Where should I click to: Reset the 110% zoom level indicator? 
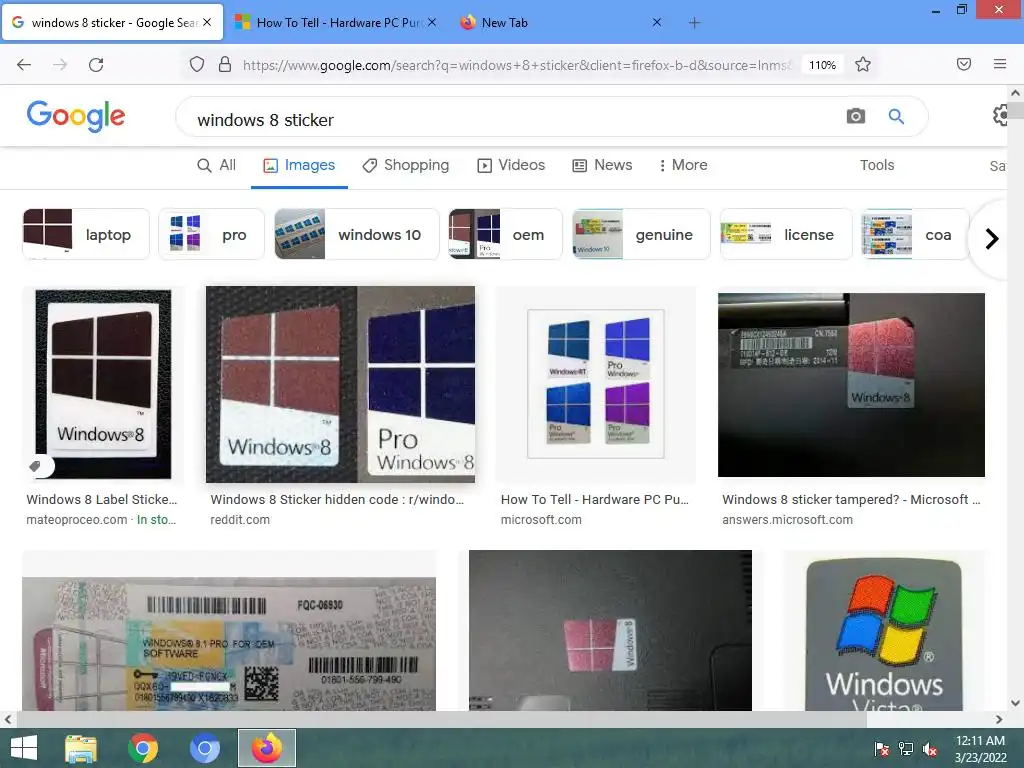click(x=822, y=65)
